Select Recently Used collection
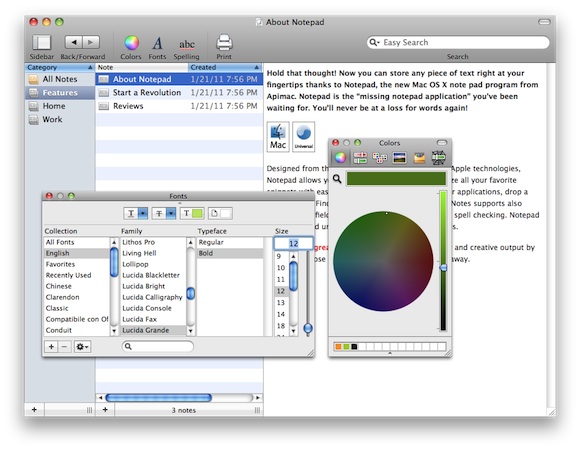The image size is (580, 450). click(x=77, y=275)
